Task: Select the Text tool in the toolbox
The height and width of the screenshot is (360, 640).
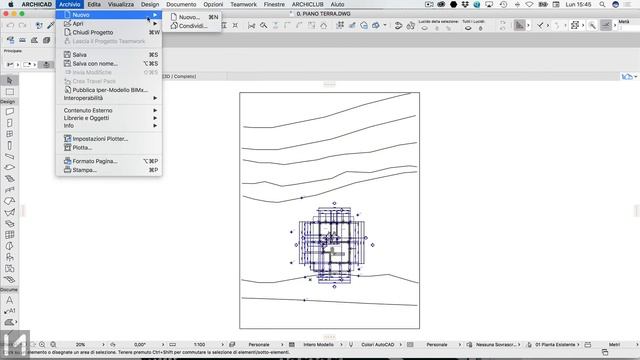Action: tap(10, 300)
